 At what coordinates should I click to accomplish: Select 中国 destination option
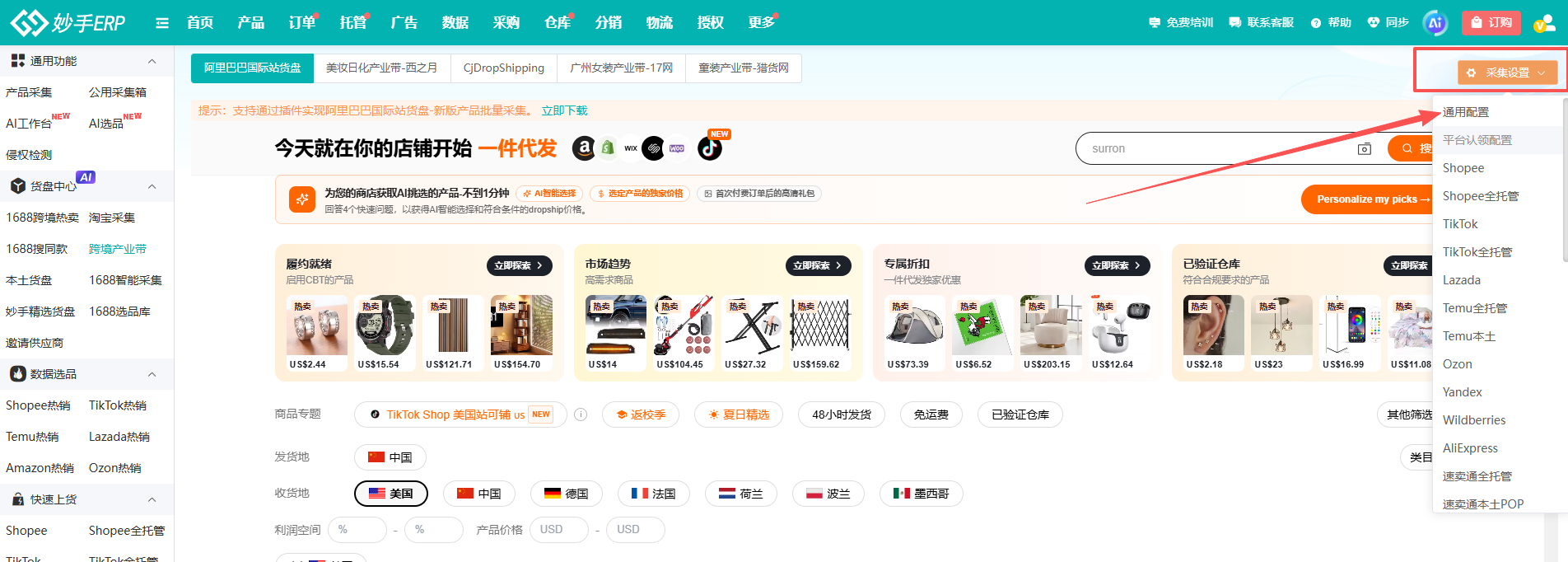(x=478, y=494)
